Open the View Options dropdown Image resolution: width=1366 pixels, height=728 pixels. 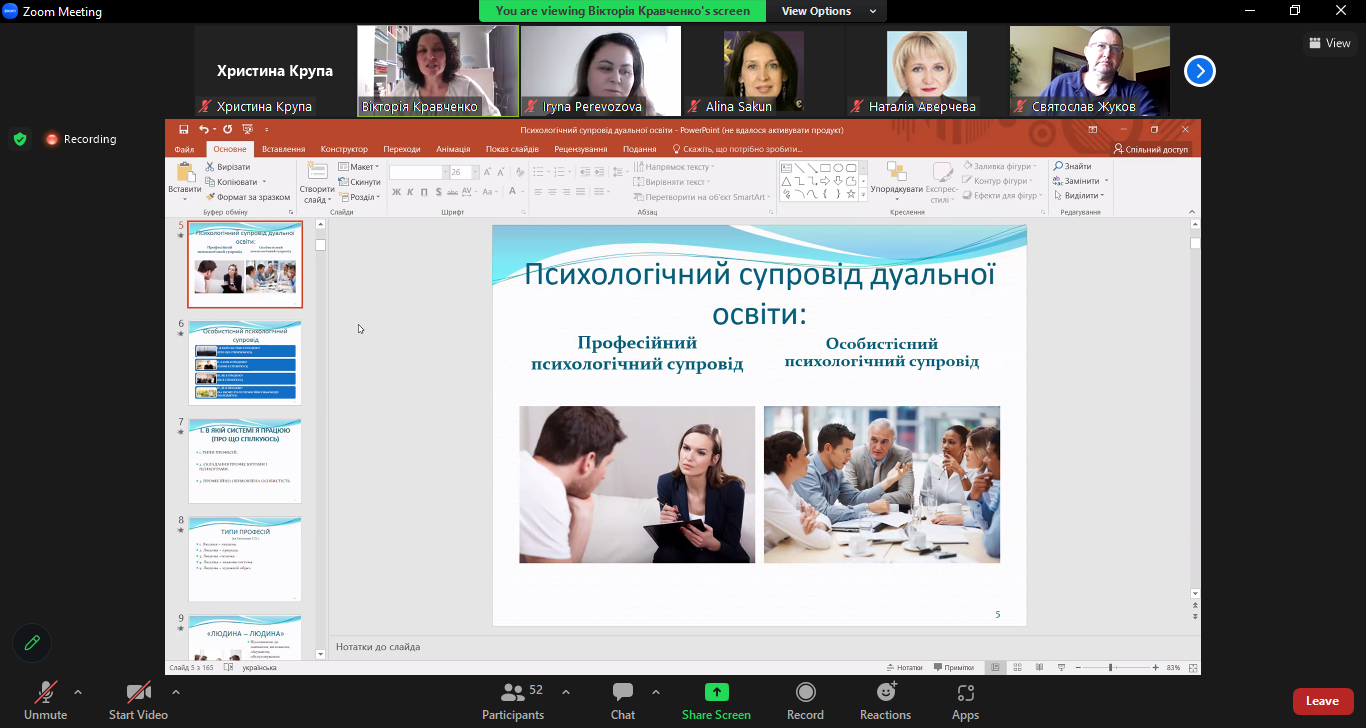[x=828, y=11]
